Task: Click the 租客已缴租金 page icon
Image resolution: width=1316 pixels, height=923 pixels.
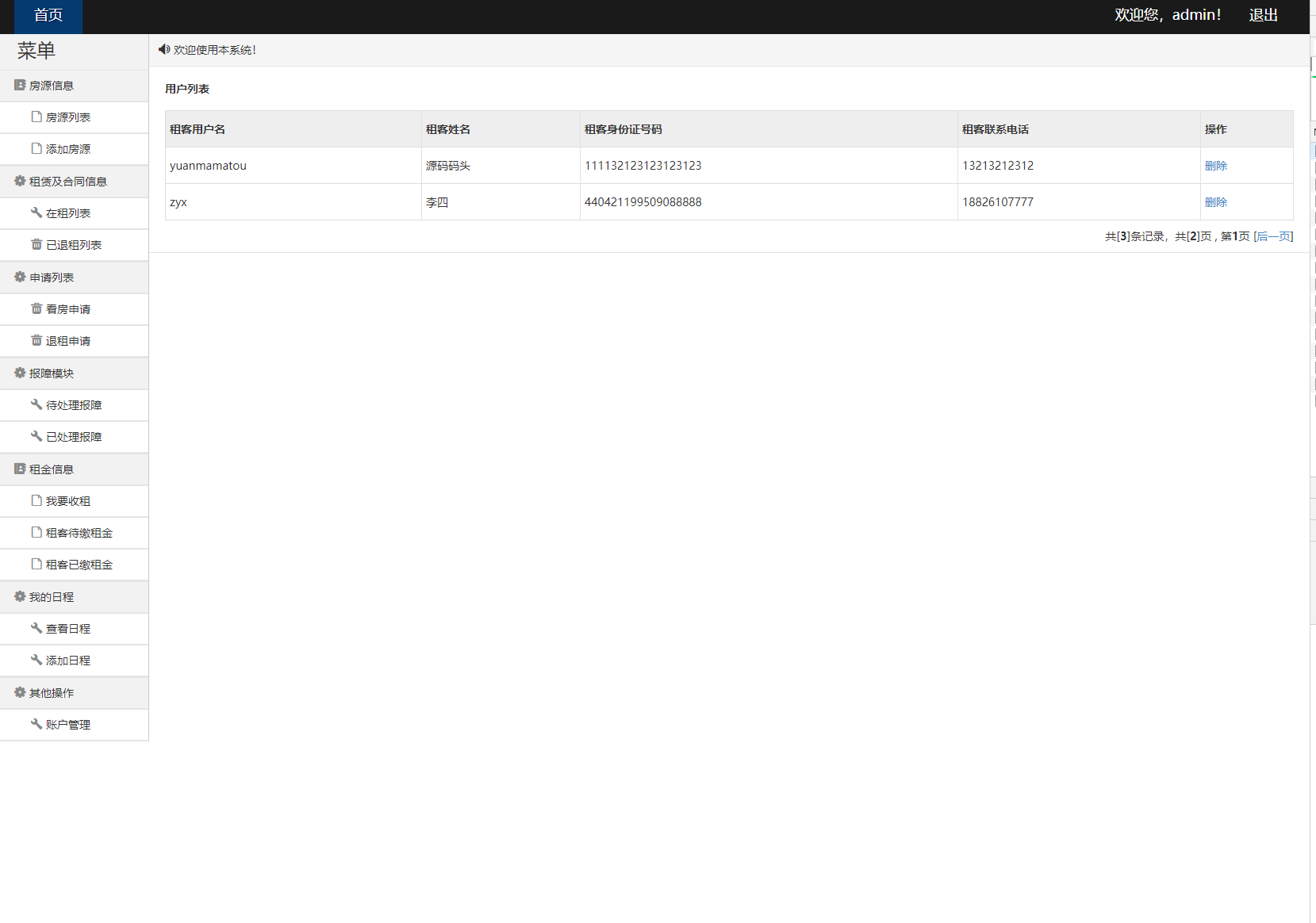Action: [x=36, y=564]
